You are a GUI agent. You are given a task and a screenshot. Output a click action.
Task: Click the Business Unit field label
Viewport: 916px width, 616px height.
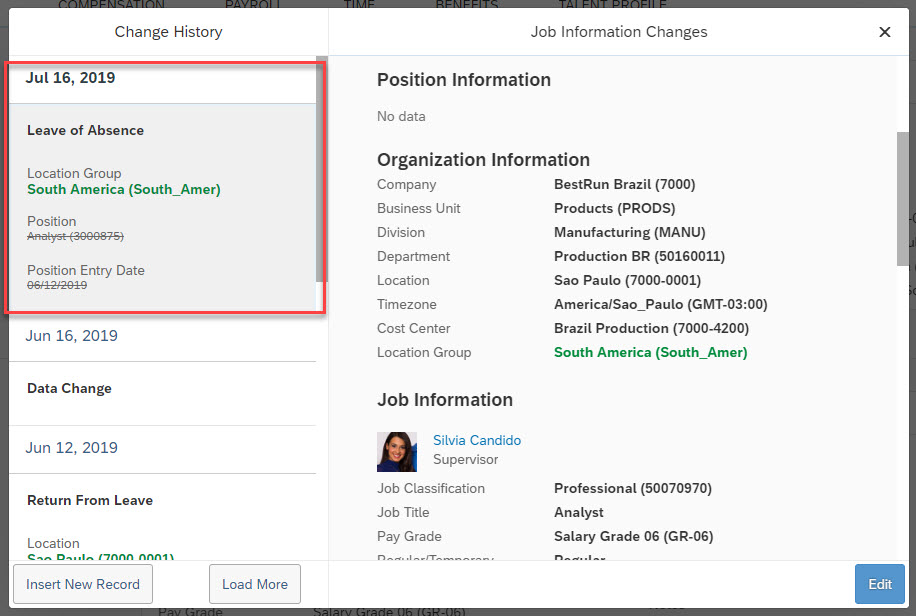[x=419, y=209]
